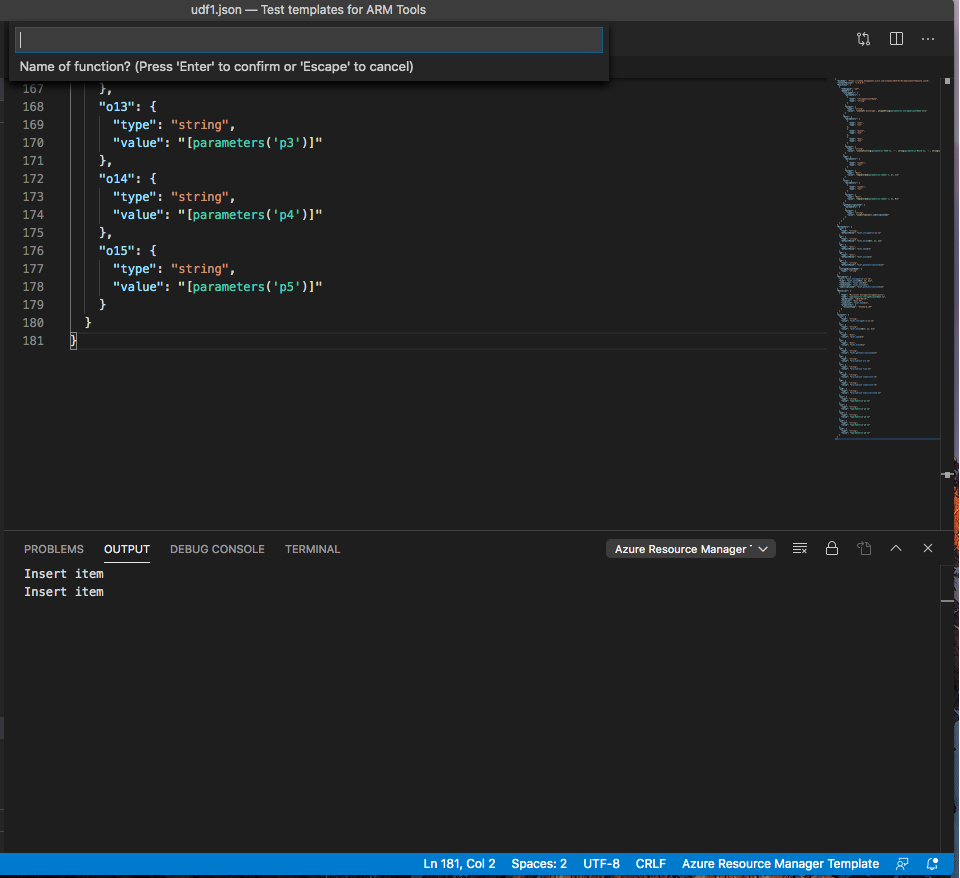Image resolution: width=960 pixels, height=878 pixels.
Task: Open a remote window via status bar icon
Action: 902,863
